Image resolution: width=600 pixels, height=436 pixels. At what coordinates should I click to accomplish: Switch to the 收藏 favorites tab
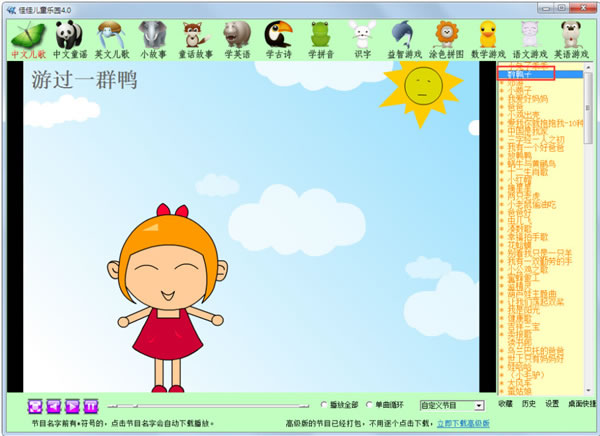point(505,405)
